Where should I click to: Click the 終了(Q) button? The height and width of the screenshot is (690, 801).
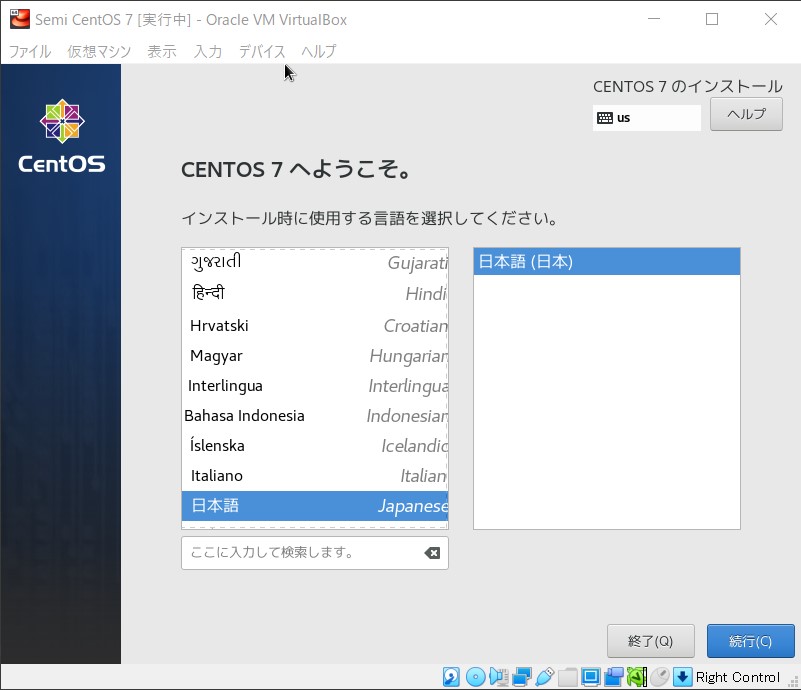pos(650,641)
